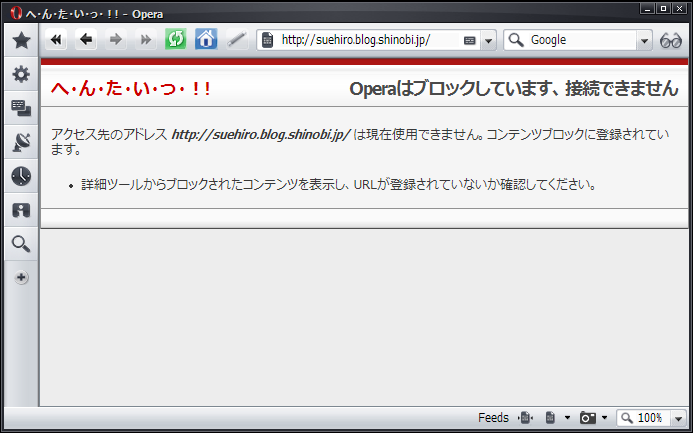Click the magnifier icon in Google search
The width and height of the screenshot is (693, 433).
[516, 40]
